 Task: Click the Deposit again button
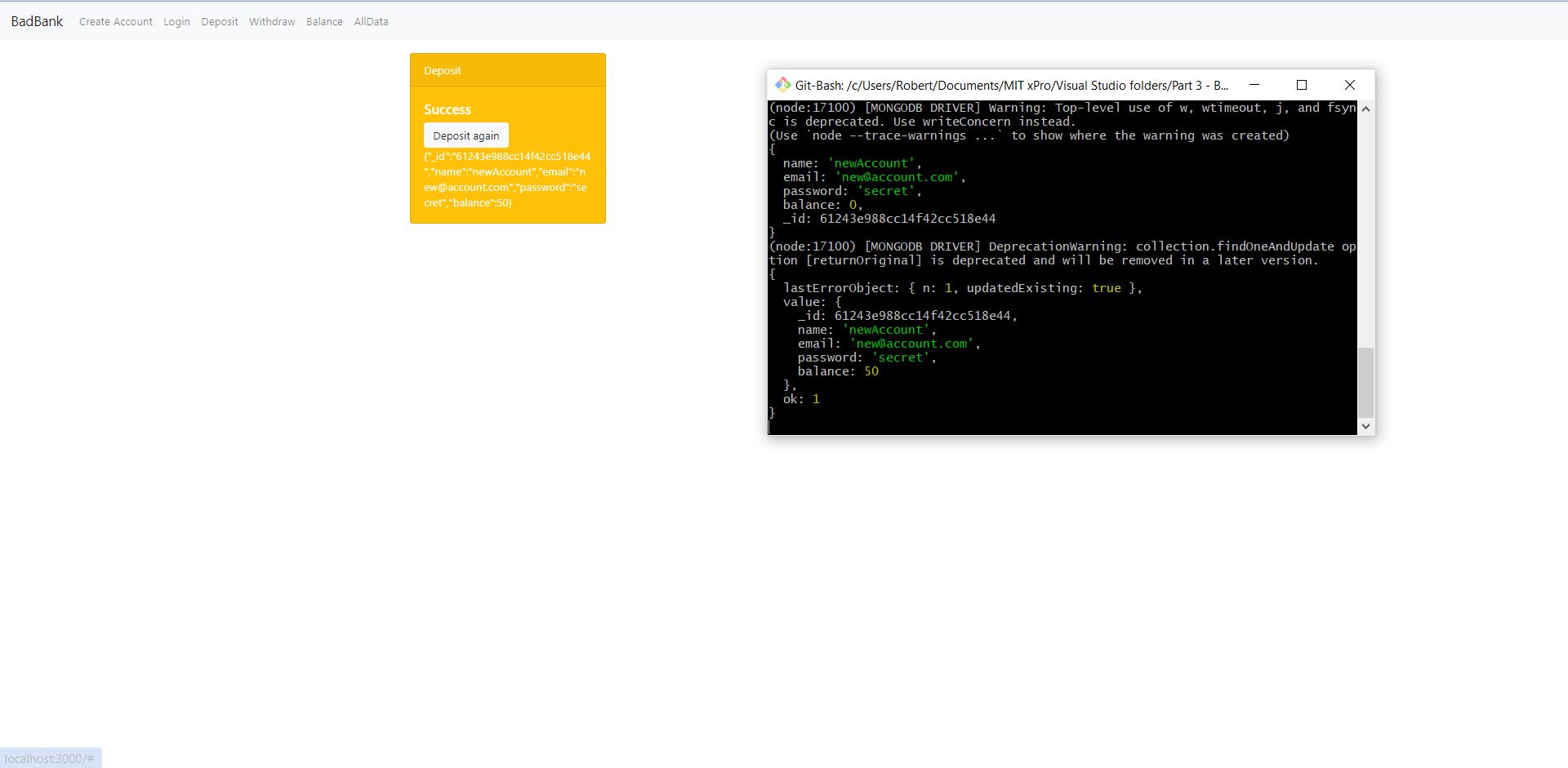pos(465,135)
